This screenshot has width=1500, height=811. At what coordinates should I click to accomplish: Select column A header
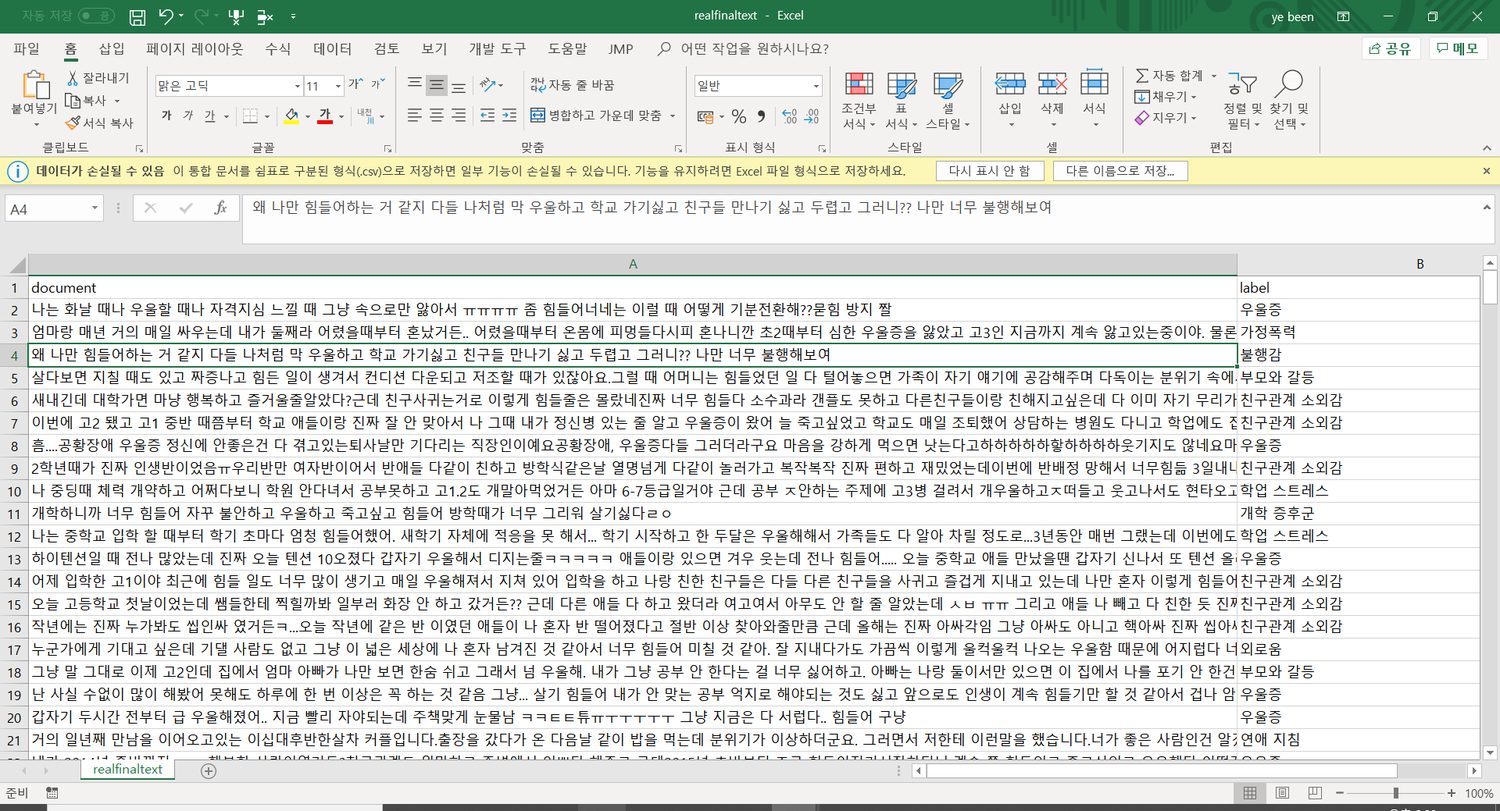pyautogui.click(x=632, y=264)
